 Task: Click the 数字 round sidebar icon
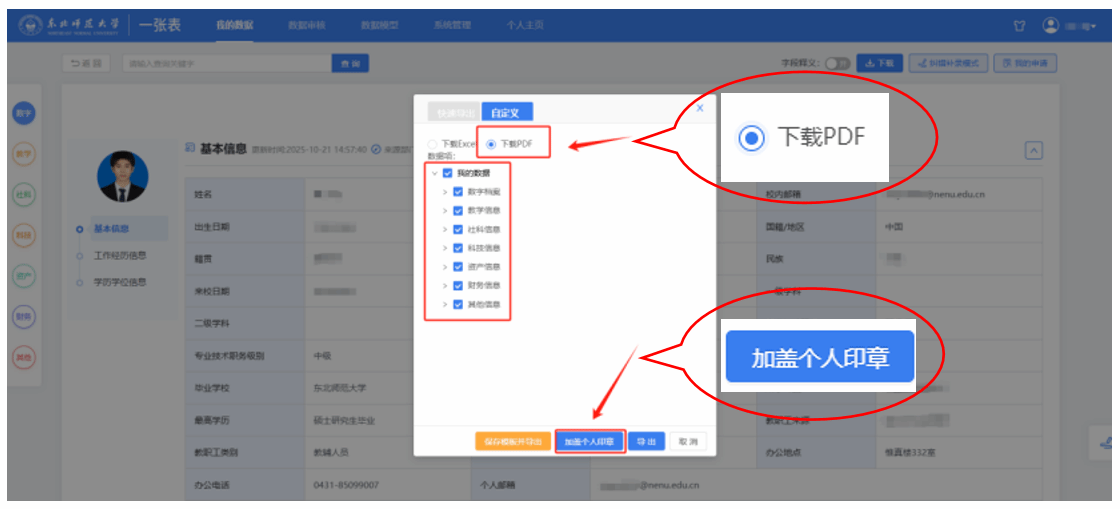tap(22, 113)
